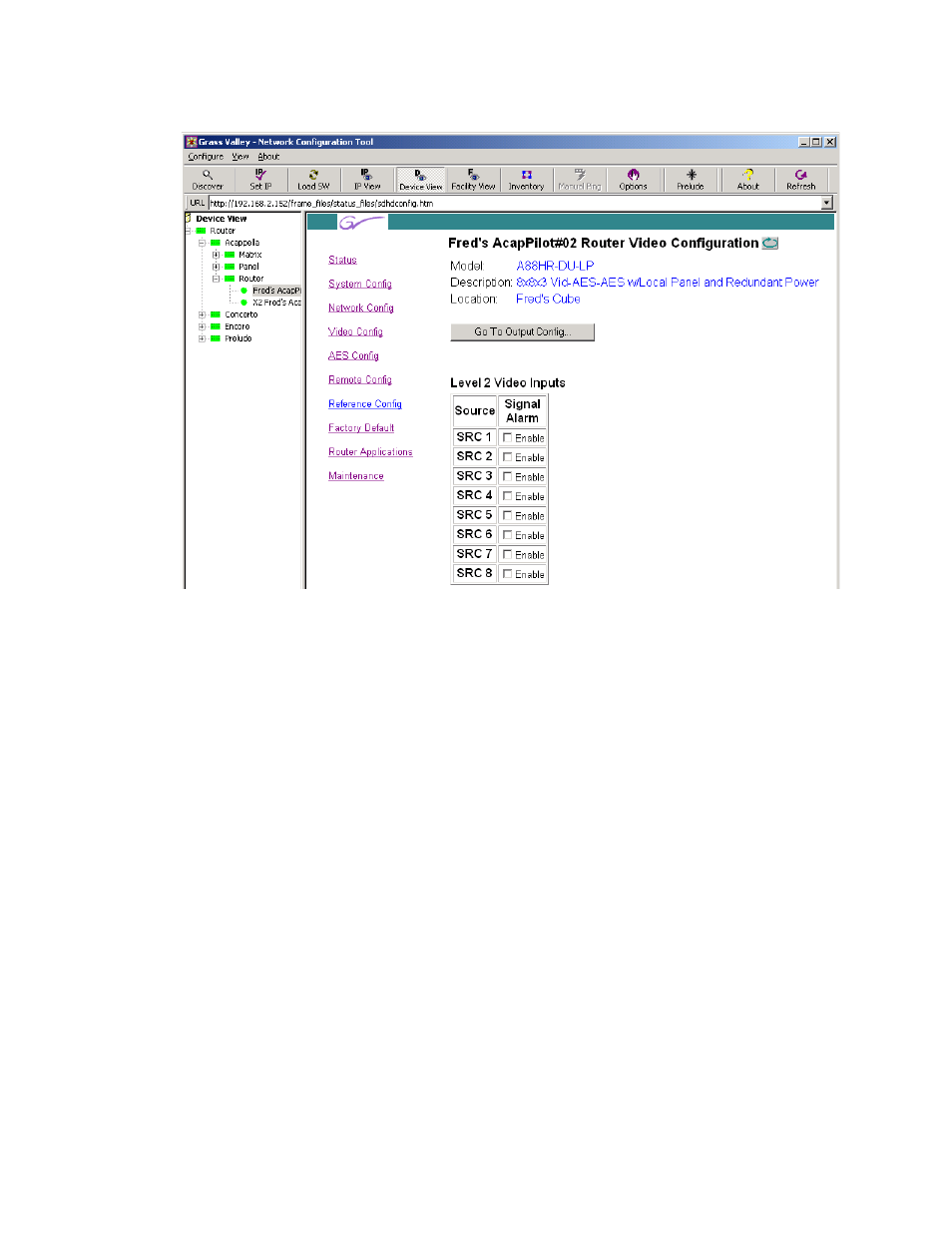952x1233 pixels.
Task: Open the Router Applications link
Action: point(370,452)
